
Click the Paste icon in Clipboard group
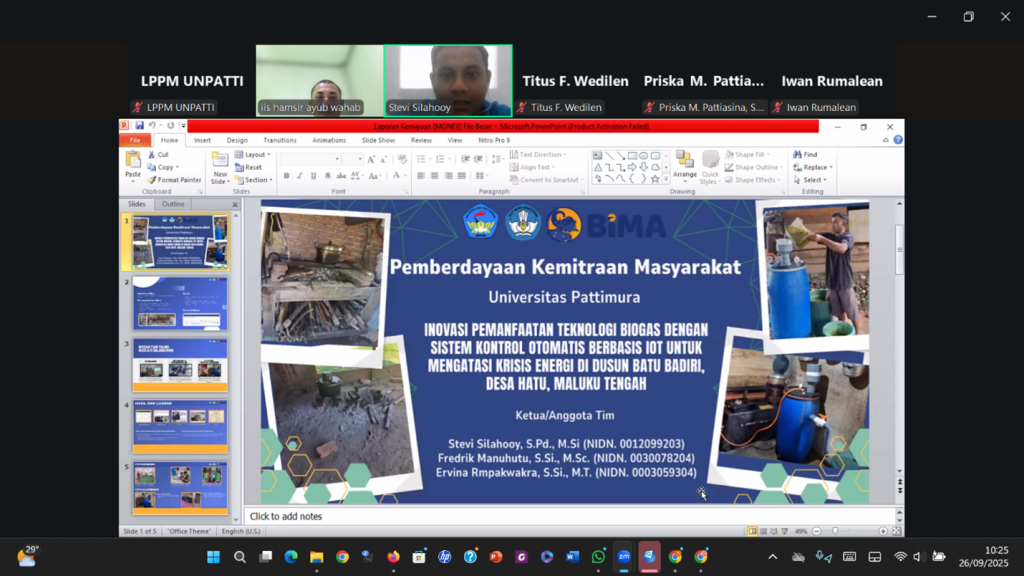click(132, 161)
